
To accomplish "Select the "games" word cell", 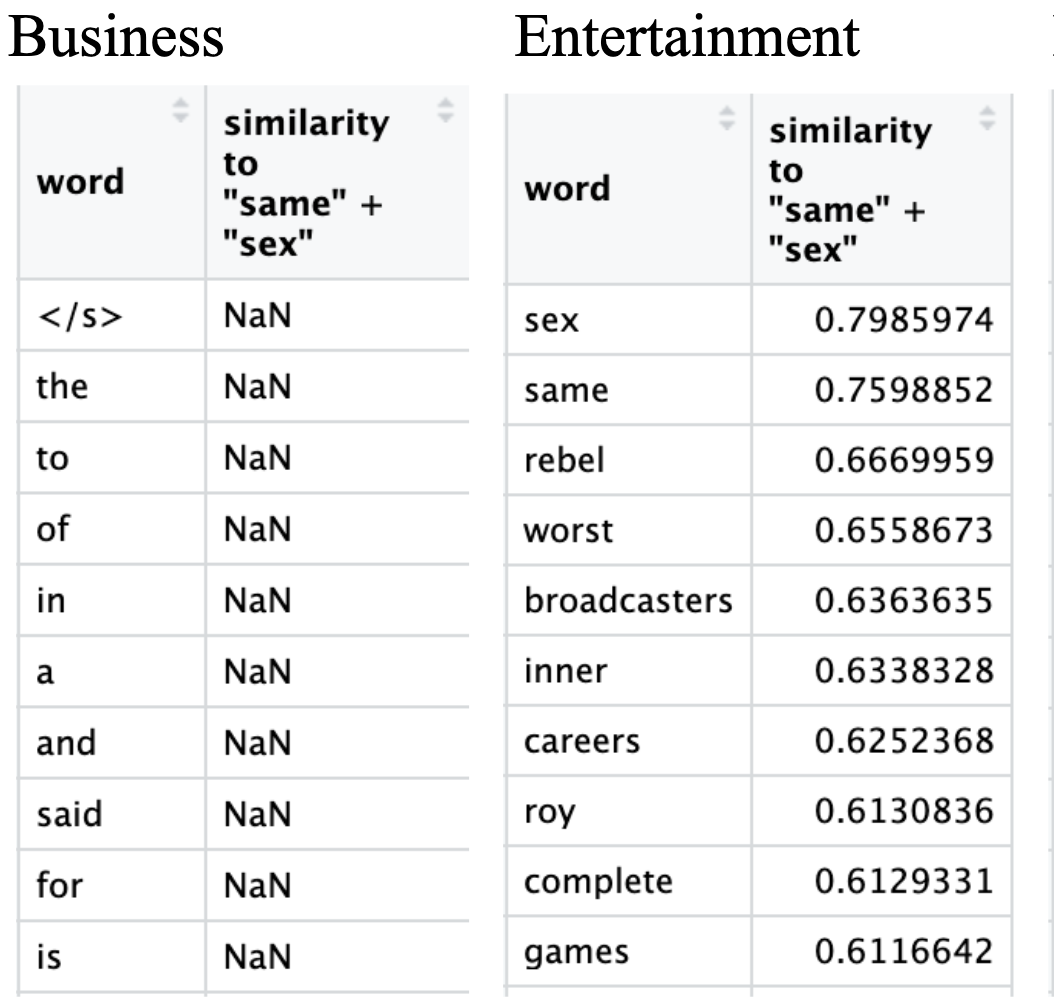I will coord(577,951).
